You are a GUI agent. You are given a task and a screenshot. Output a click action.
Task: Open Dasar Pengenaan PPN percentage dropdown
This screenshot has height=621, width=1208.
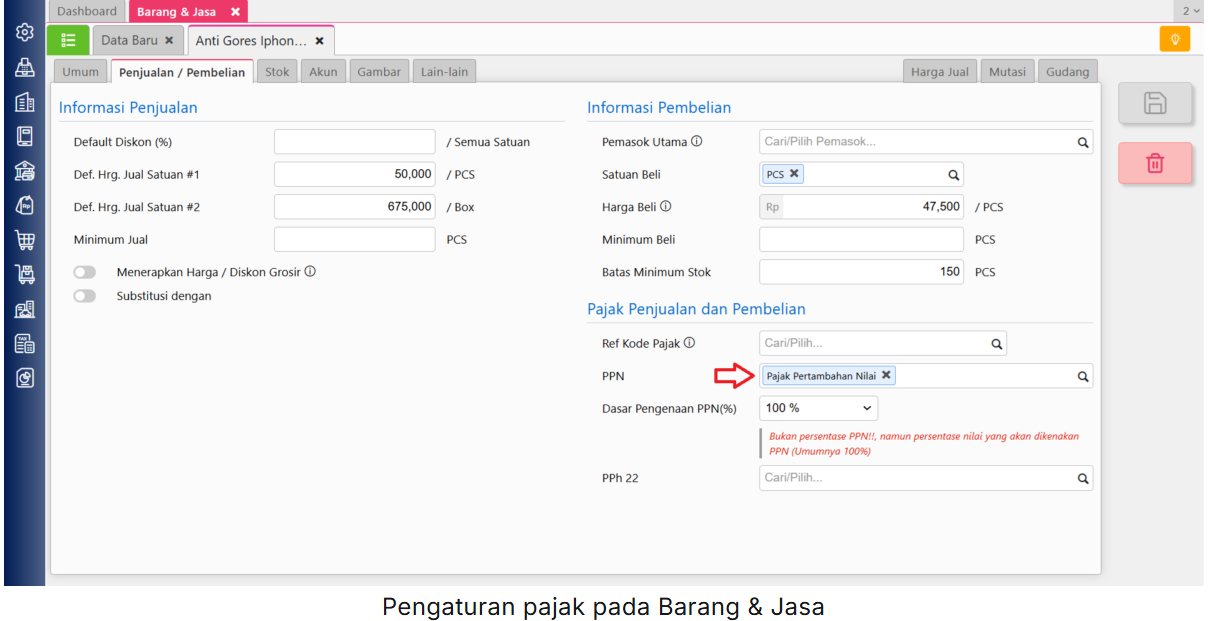tap(818, 408)
